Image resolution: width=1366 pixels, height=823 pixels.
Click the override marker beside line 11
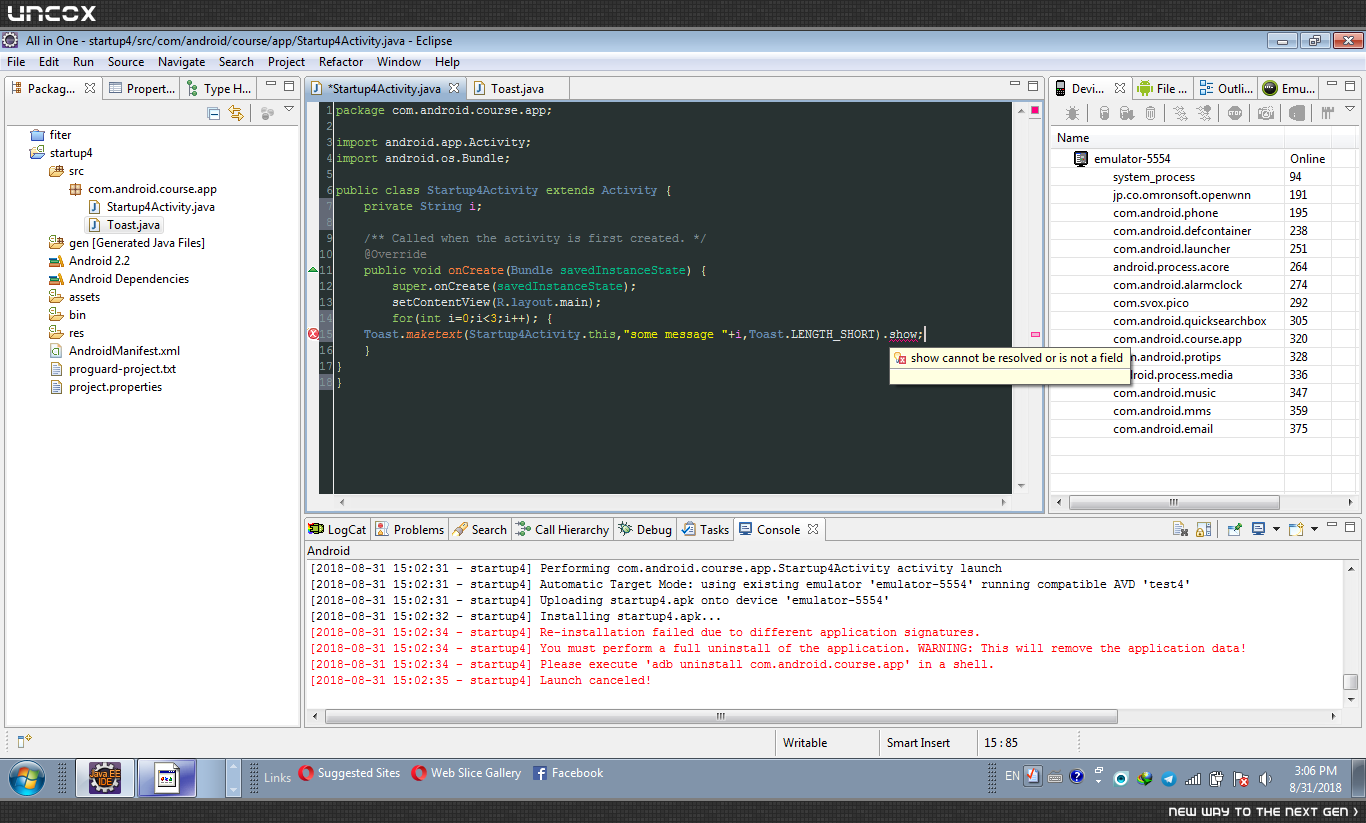click(x=312, y=270)
